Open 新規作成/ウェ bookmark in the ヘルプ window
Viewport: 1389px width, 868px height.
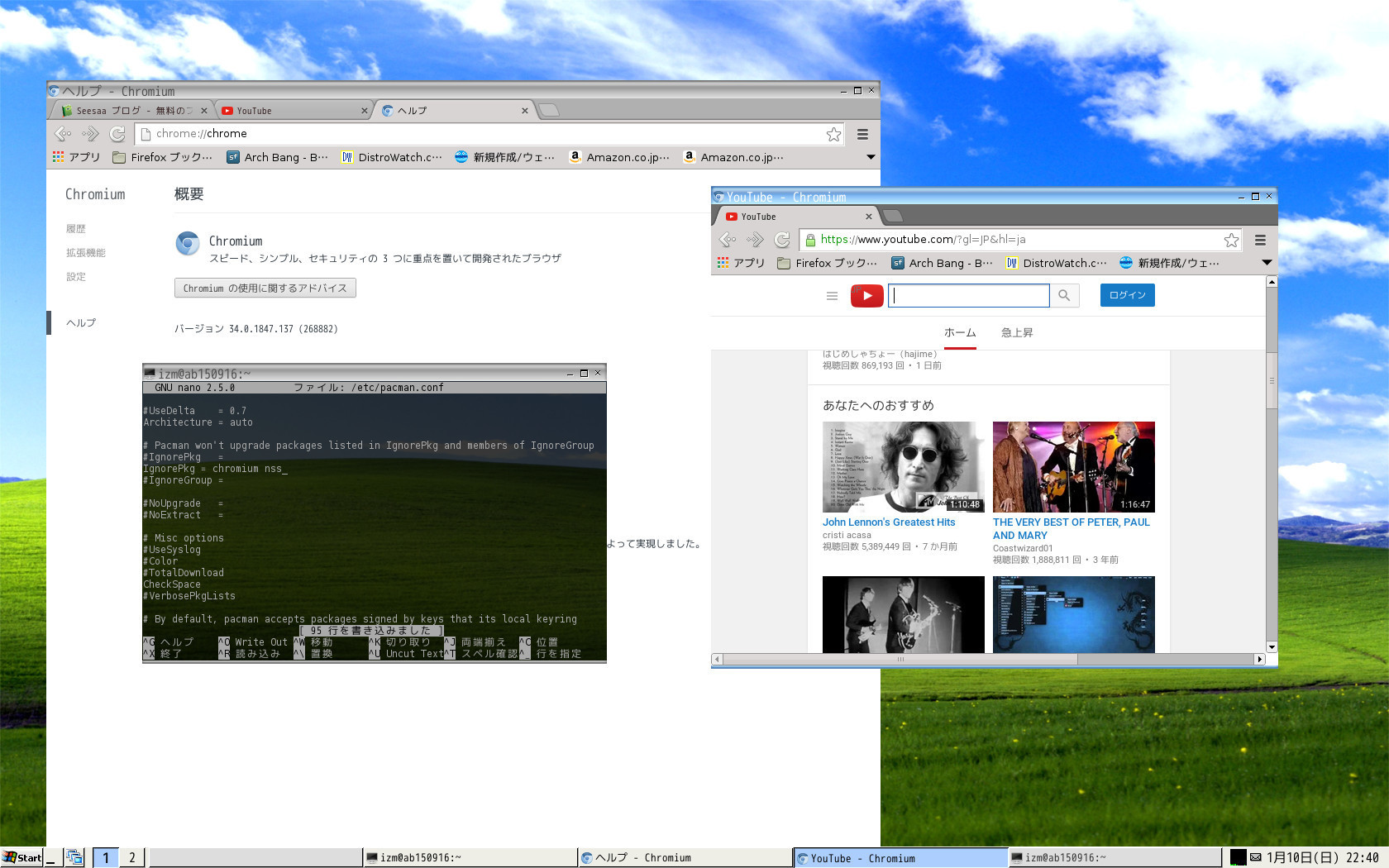[x=505, y=157]
